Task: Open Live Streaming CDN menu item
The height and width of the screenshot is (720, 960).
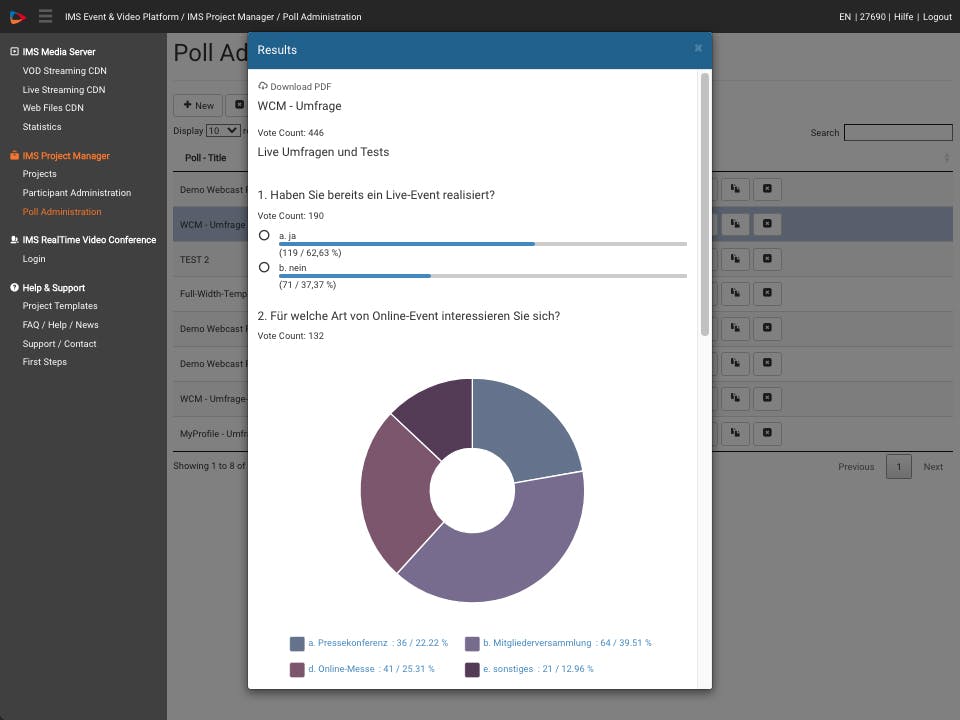Action: tap(64, 89)
